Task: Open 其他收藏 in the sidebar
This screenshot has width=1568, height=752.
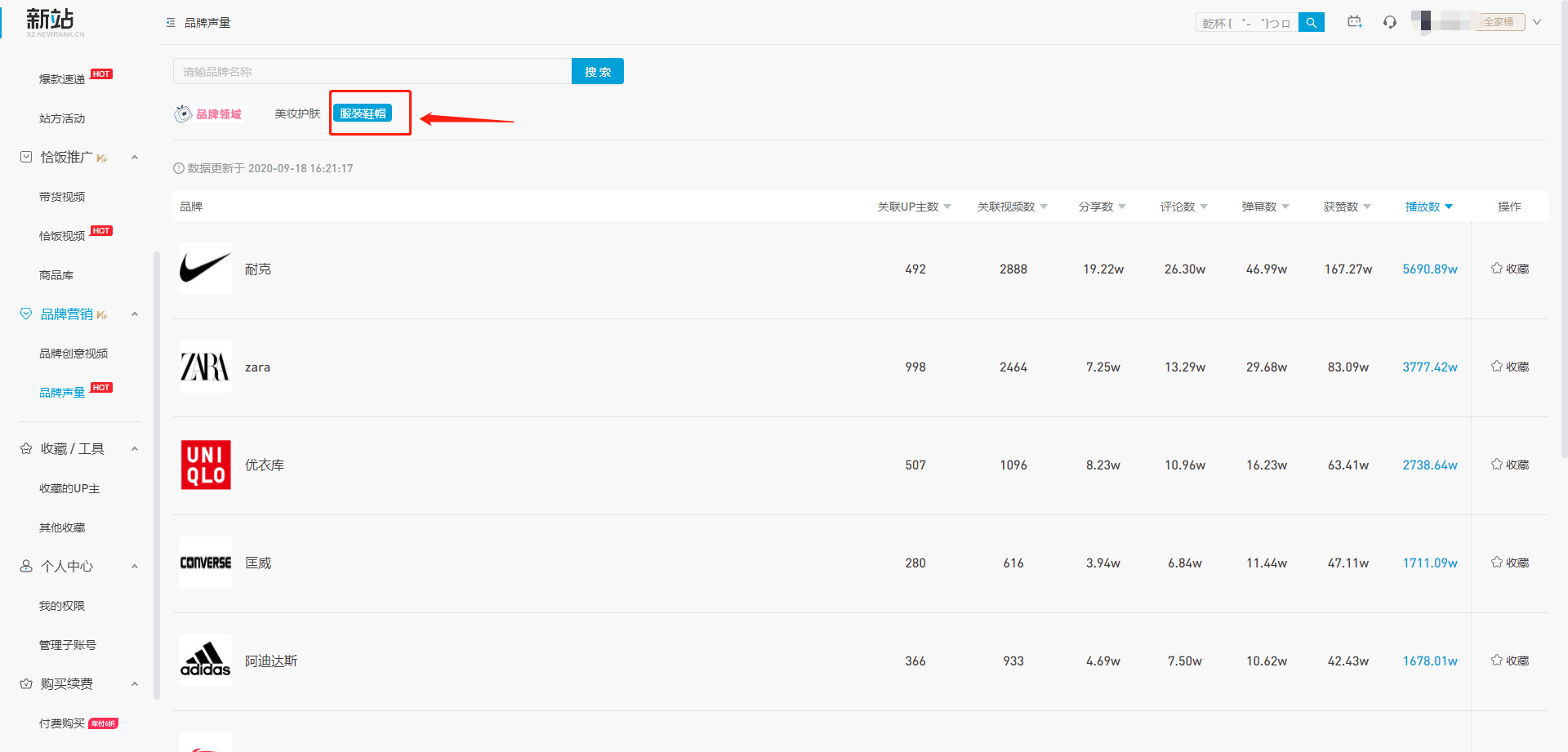Action: 62,527
